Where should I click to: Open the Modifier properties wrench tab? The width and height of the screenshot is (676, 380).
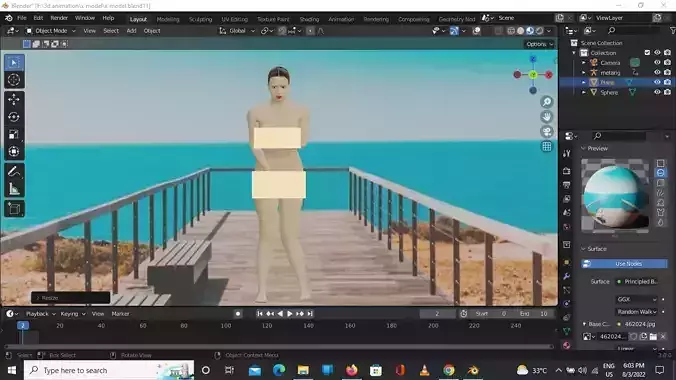tap(566, 276)
